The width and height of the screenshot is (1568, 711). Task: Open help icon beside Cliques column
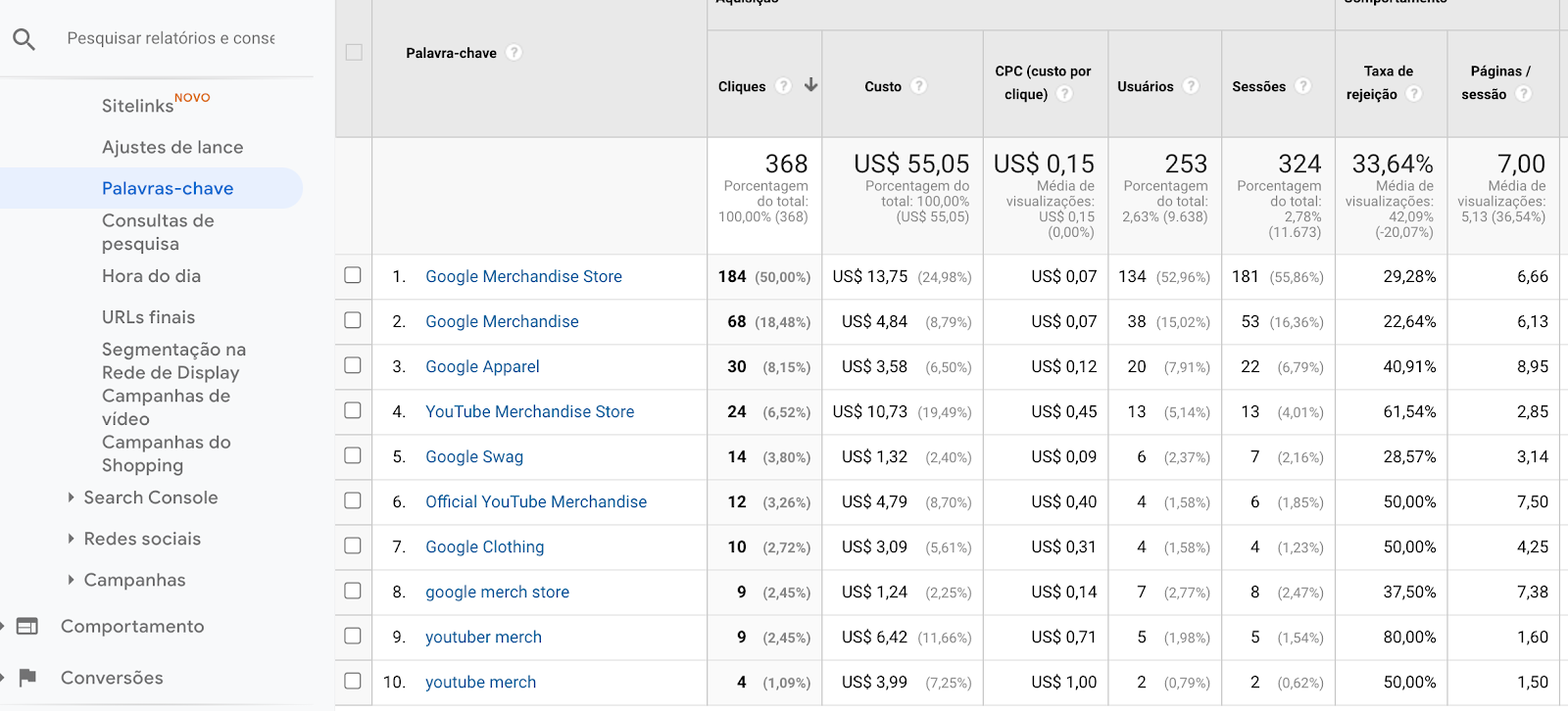[783, 86]
